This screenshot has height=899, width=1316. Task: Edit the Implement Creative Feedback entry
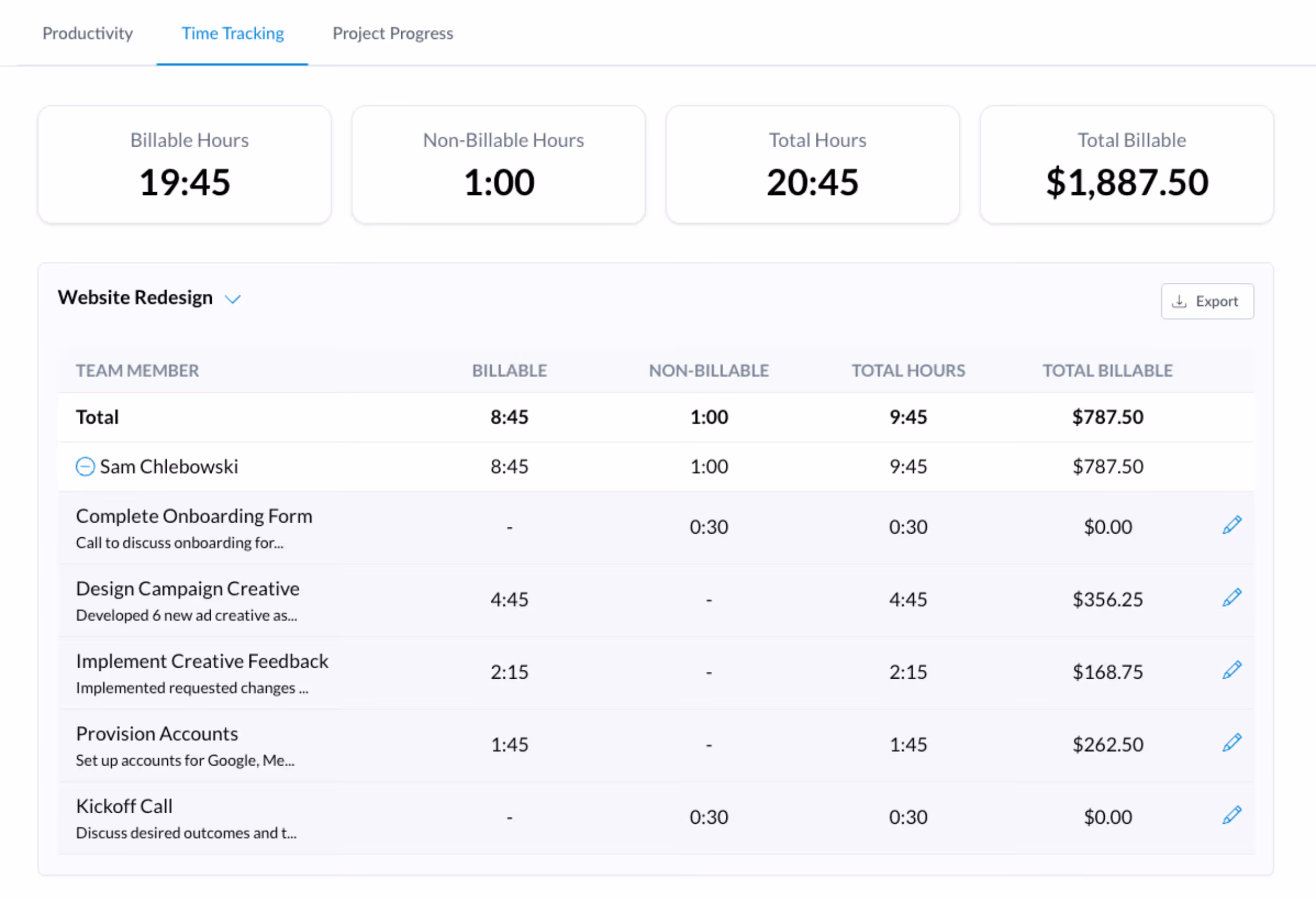point(1232,671)
